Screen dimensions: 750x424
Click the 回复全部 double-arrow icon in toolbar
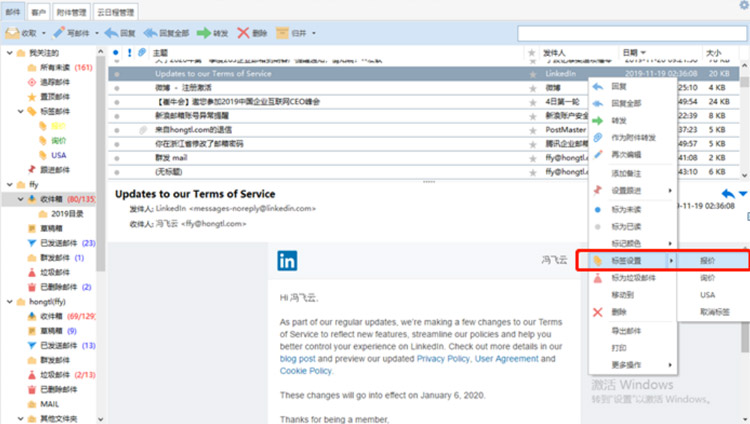pos(152,33)
